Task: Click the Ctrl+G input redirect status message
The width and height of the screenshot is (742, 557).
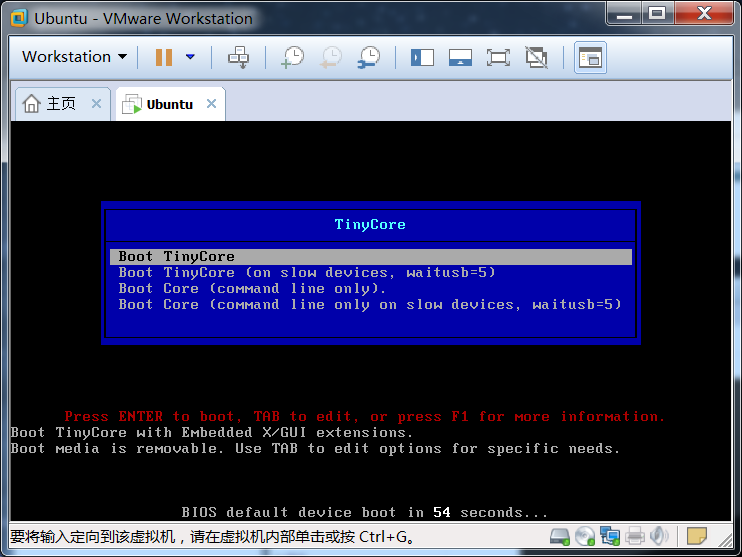Action: (212, 537)
